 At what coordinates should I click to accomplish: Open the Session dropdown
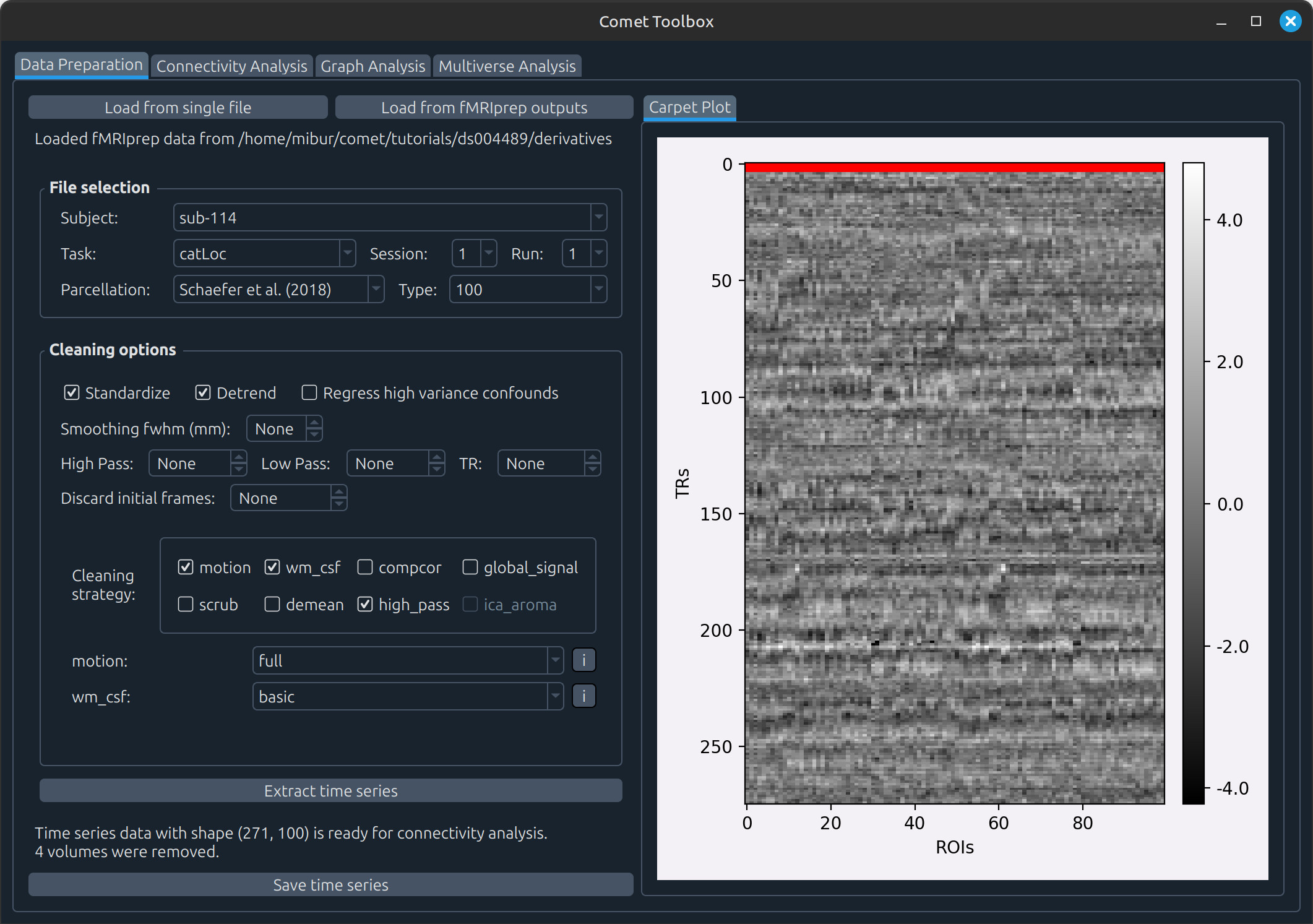click(x=474, y=254)
